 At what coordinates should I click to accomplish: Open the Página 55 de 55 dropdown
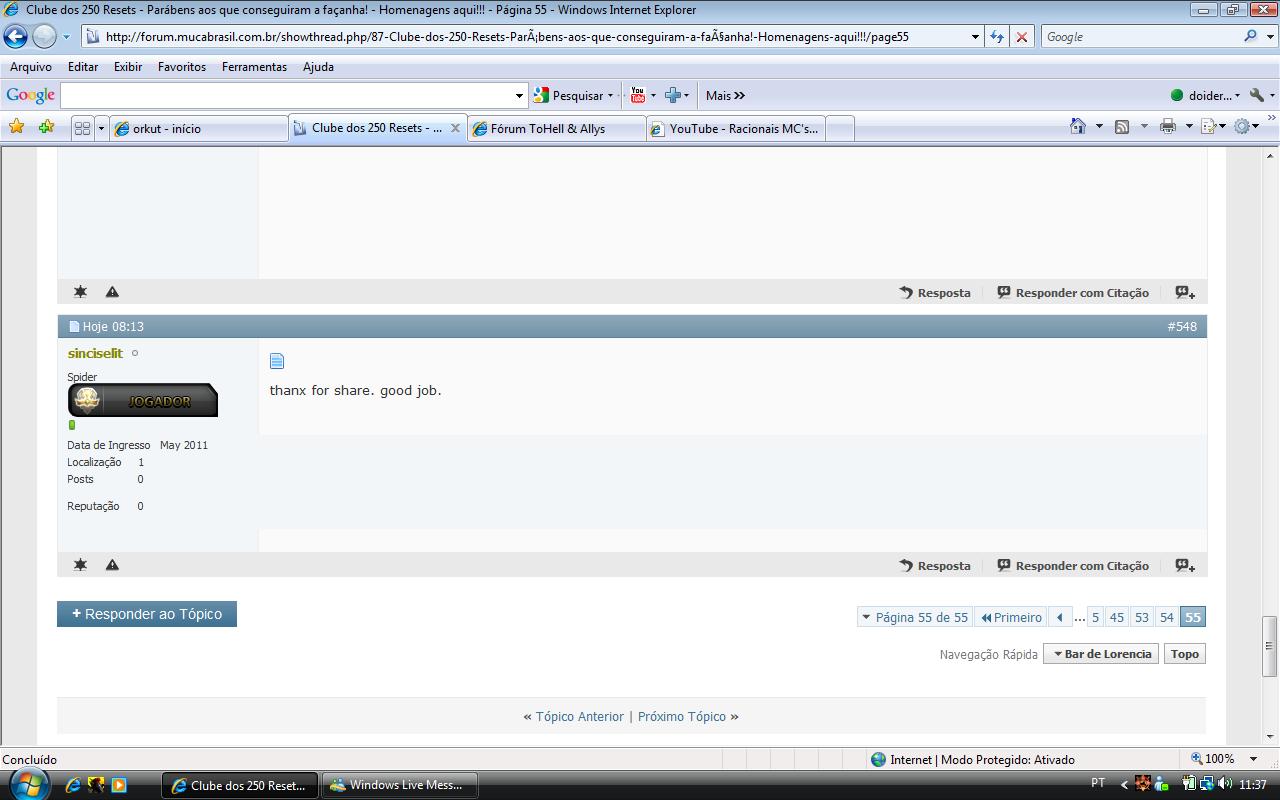pyautogui.click(x=914, y=617)
